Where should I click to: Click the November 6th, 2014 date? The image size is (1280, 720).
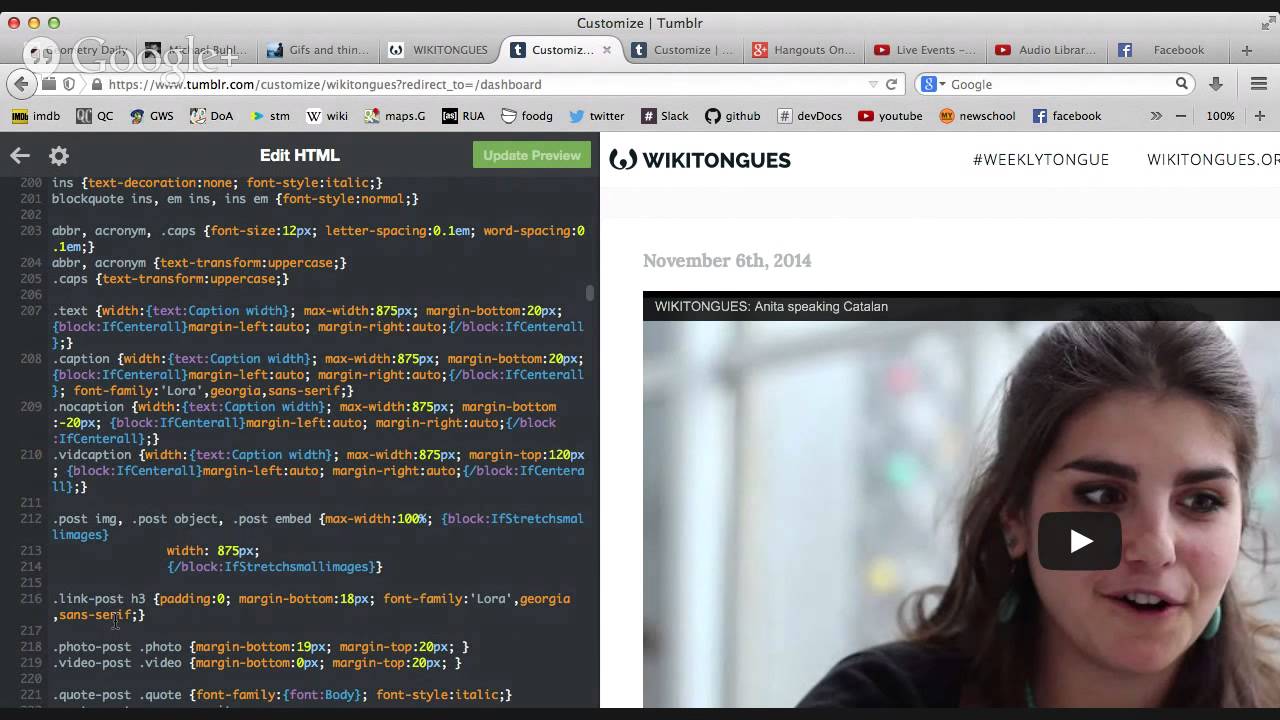click(727, 261)
